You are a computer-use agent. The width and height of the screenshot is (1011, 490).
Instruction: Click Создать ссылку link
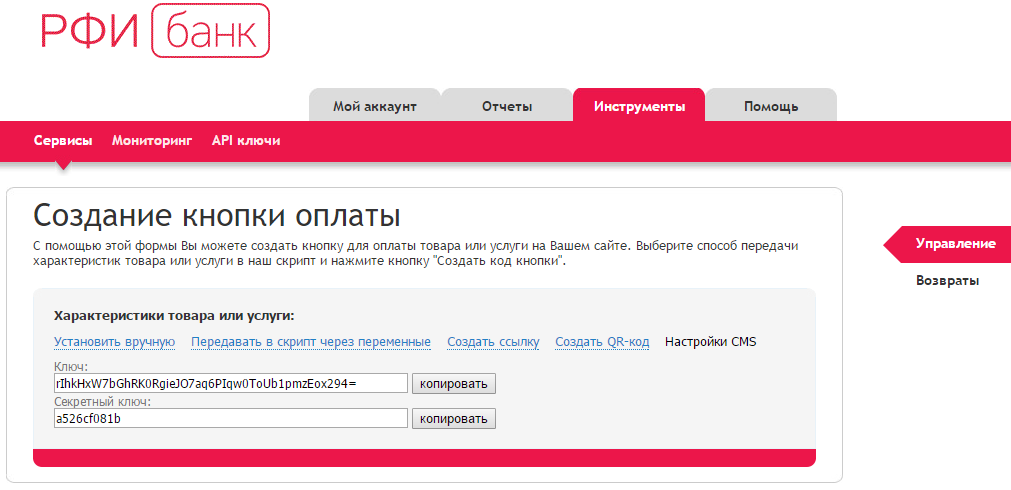click(493, 342)
